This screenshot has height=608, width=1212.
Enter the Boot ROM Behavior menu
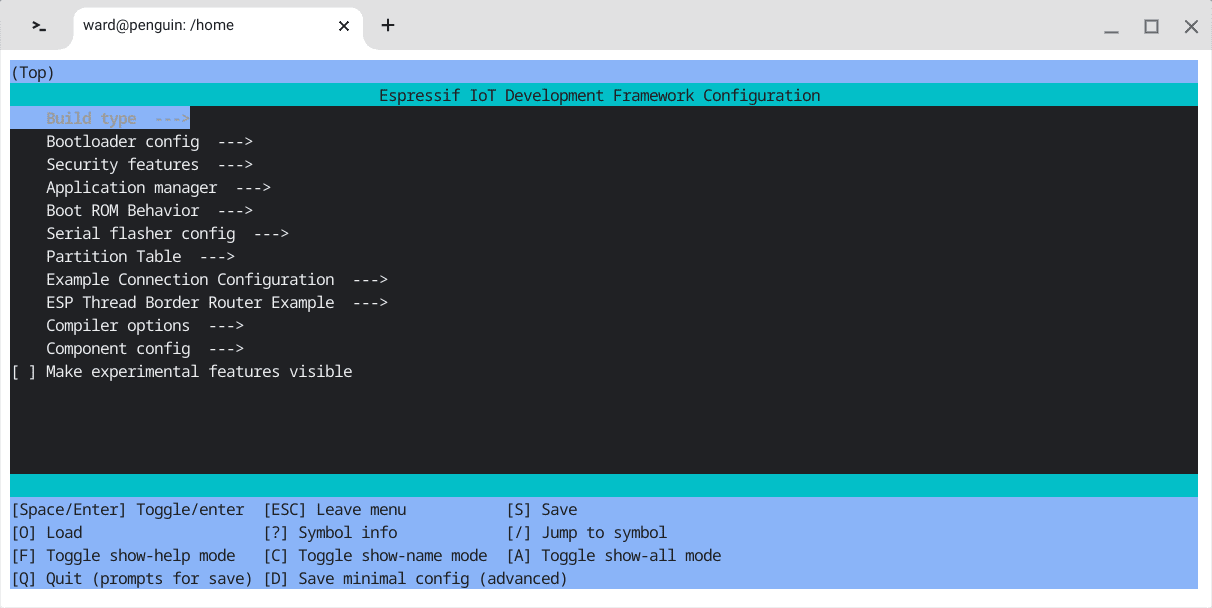[149, 211]
